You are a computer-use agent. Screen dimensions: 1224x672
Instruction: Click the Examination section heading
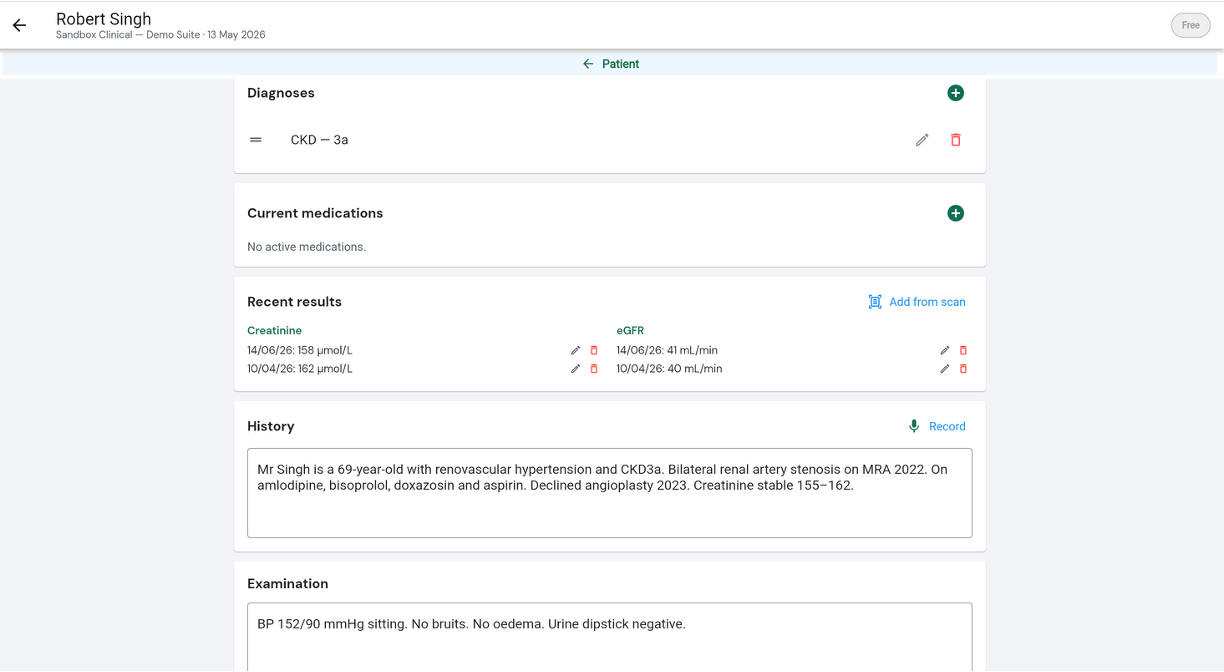[288, 584]
